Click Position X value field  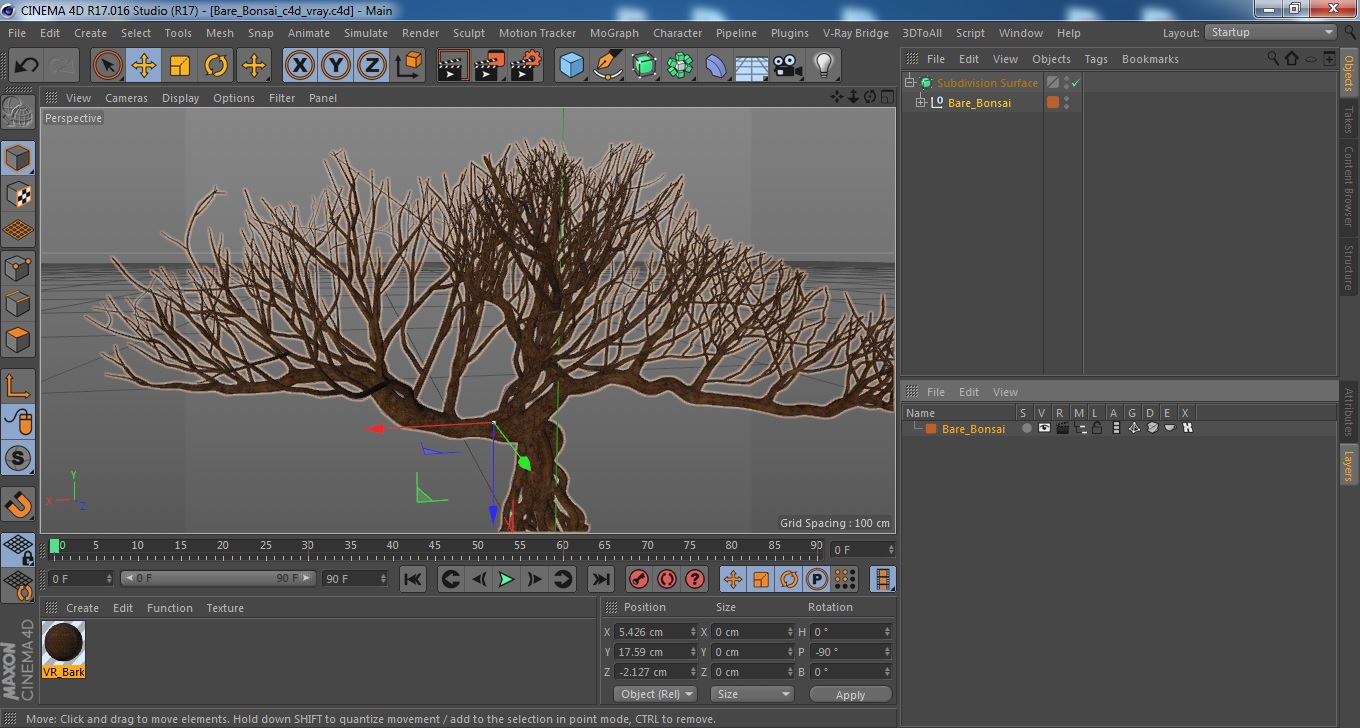(x=655, y=632)
